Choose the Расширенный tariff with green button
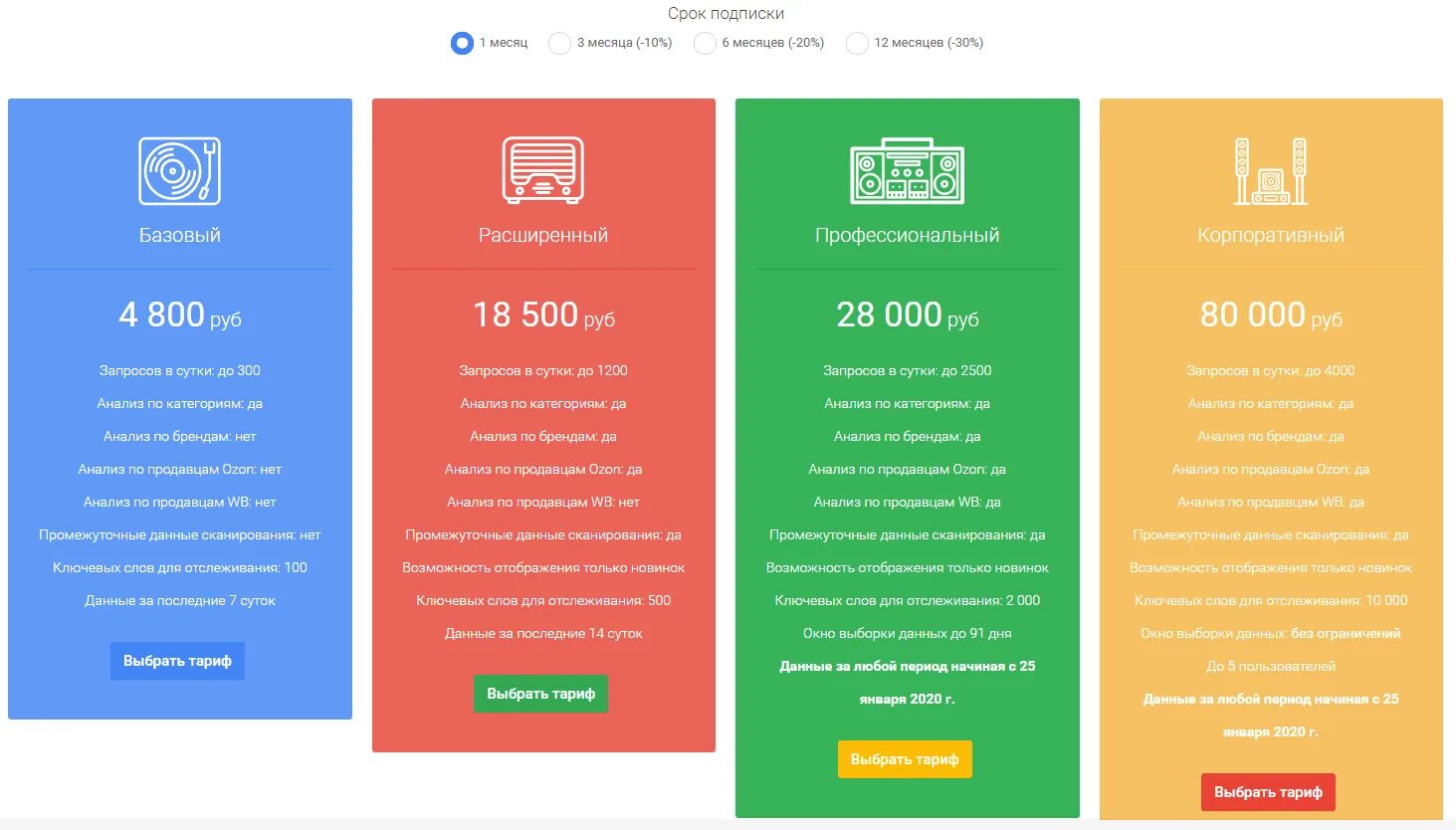 (x=540, y=694)
